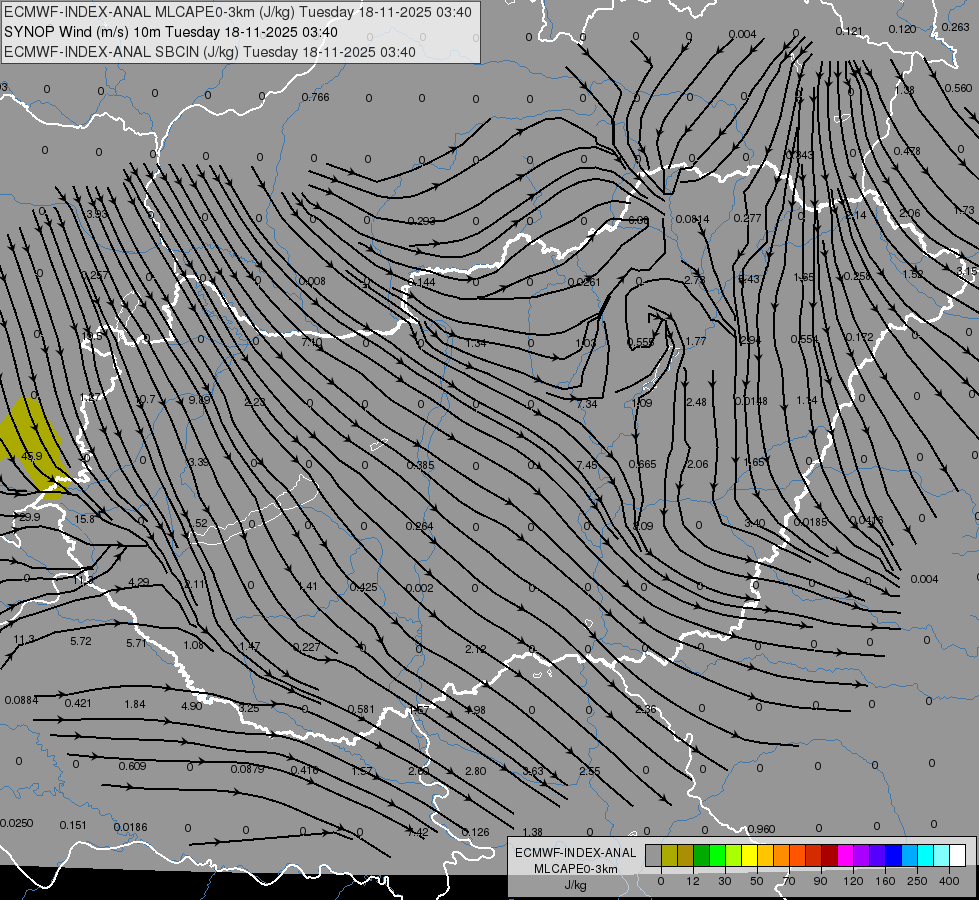Viewport: 979px width, 900px height.
Task: Click the map value '0.385'
Action: [420, 465]
